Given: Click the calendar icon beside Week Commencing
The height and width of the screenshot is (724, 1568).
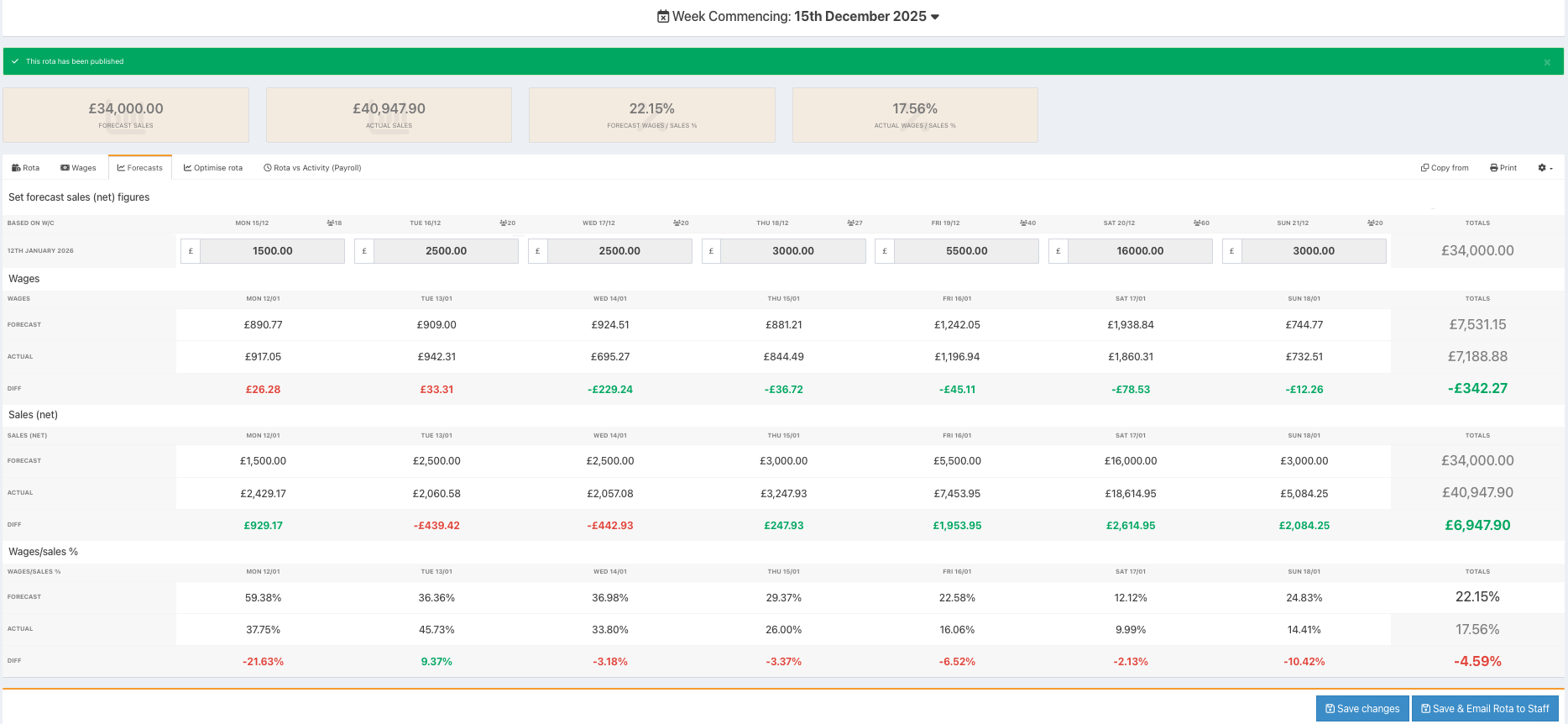Looking at the screenshot, I should tap(662, 17).
